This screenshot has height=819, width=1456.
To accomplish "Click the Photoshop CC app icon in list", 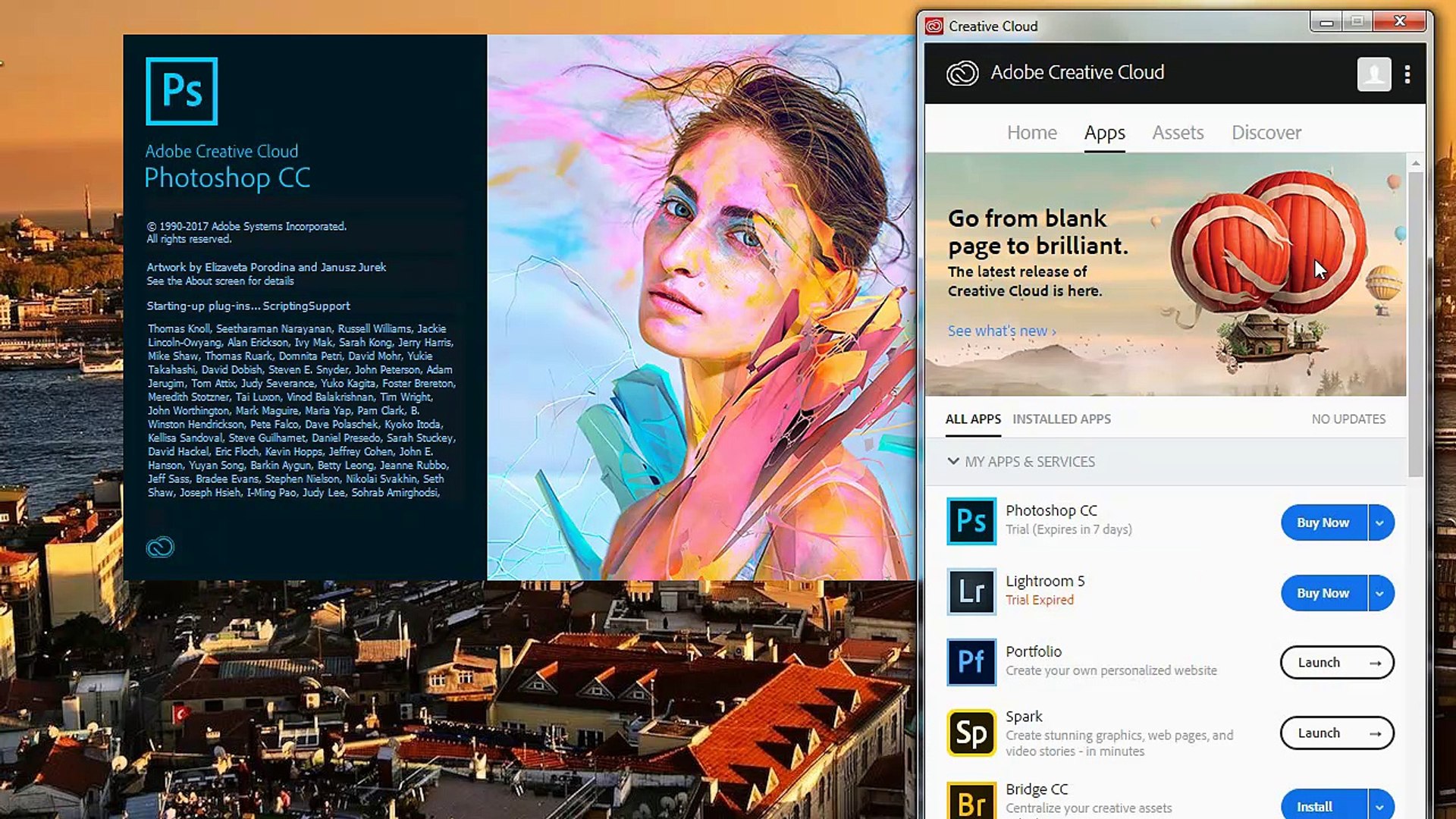I will coord(971,521).
